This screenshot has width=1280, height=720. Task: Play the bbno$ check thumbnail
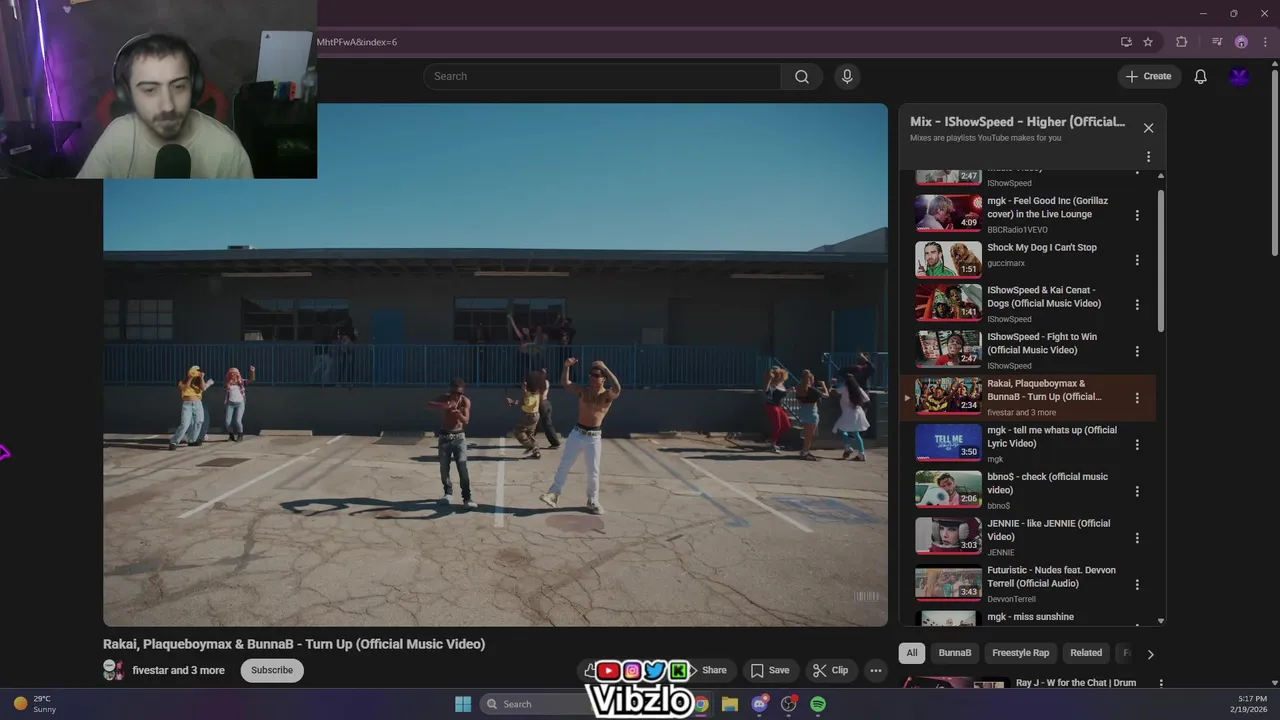[x=948, y=489]
